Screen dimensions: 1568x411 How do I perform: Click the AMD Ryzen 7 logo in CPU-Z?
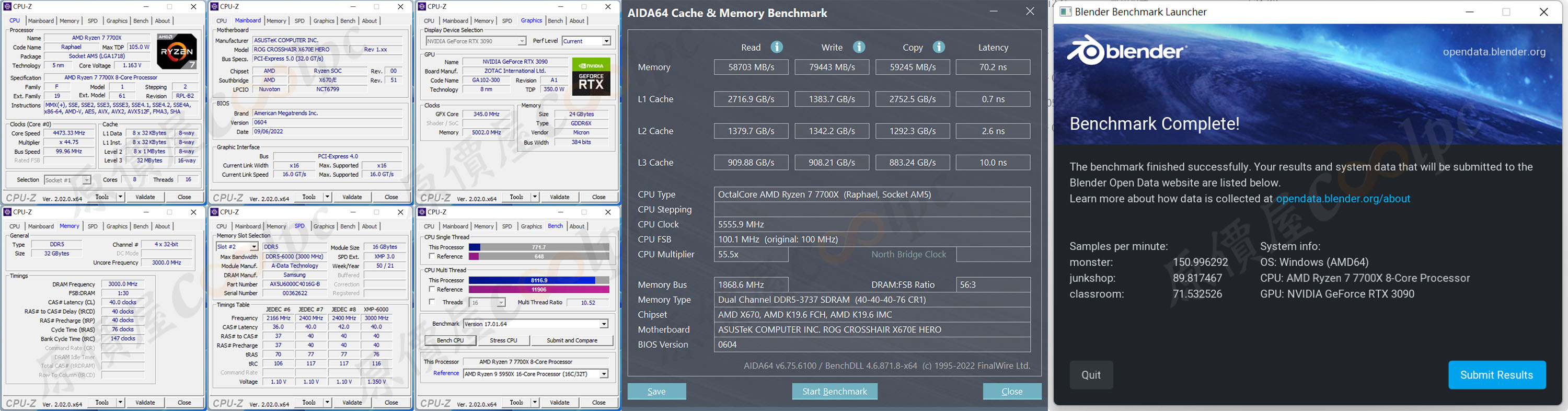coord(177,52)
